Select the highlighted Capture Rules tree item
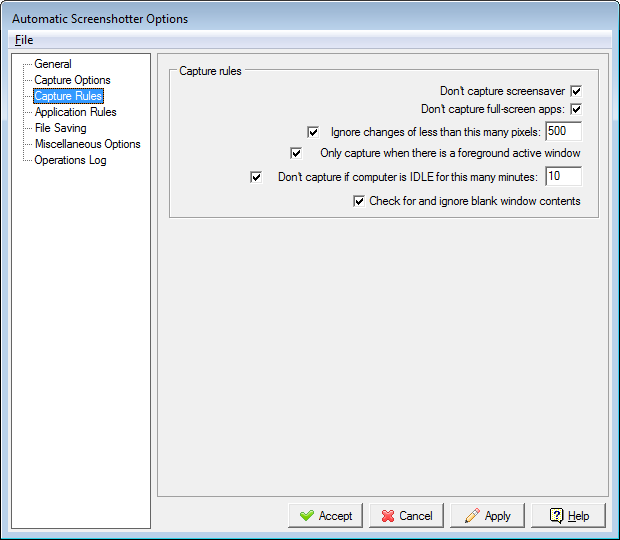620x540 pixels. tap(68, 96)
